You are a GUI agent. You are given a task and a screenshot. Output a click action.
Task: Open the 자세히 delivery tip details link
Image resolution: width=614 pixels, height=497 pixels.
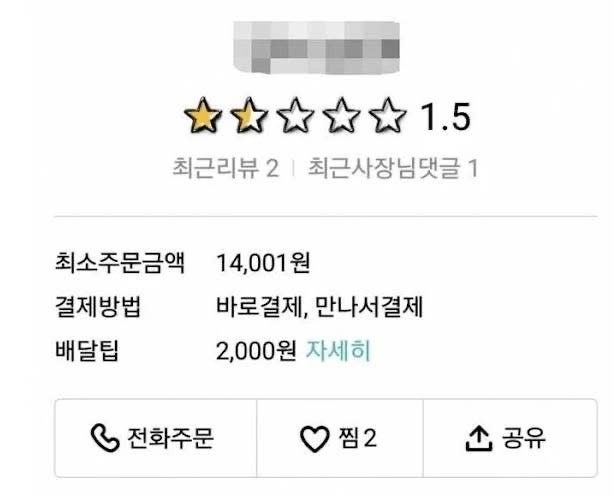[x=338, y=351]
